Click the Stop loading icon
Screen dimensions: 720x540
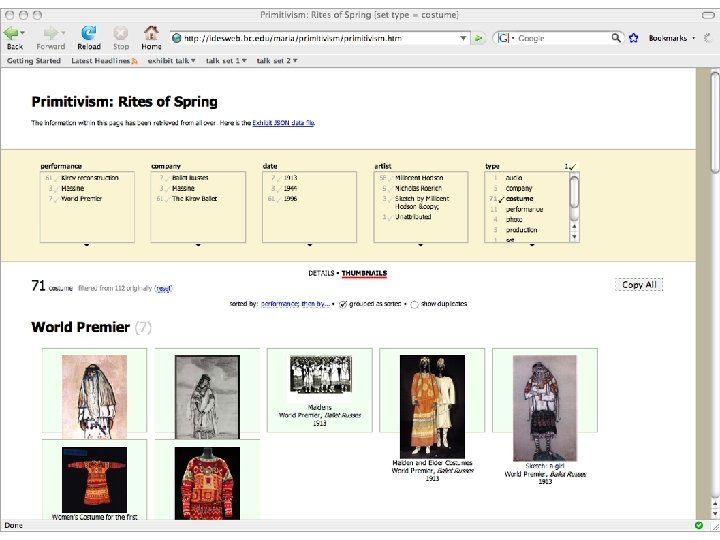[x=121, y=33]
